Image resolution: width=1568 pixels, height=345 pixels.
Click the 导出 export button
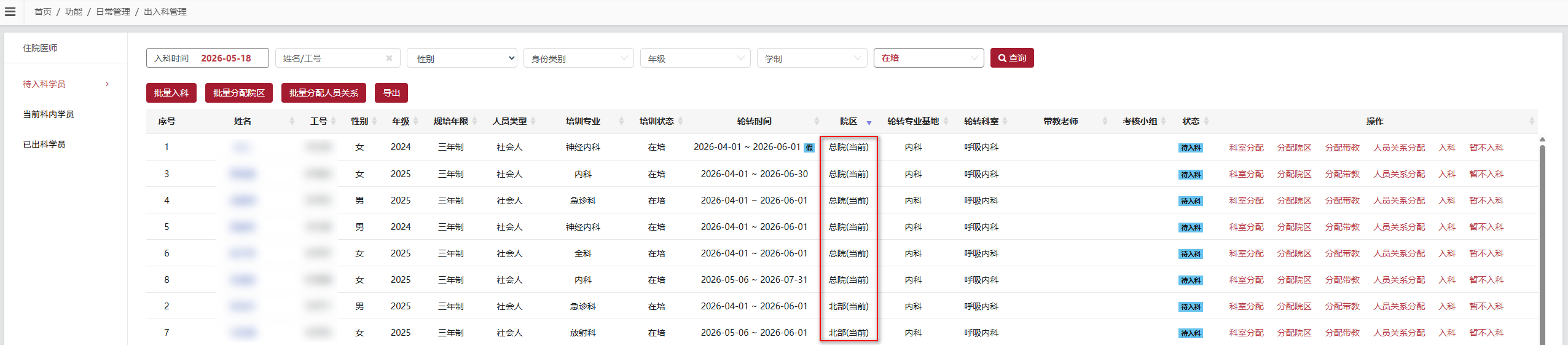[x=391, y=93]
